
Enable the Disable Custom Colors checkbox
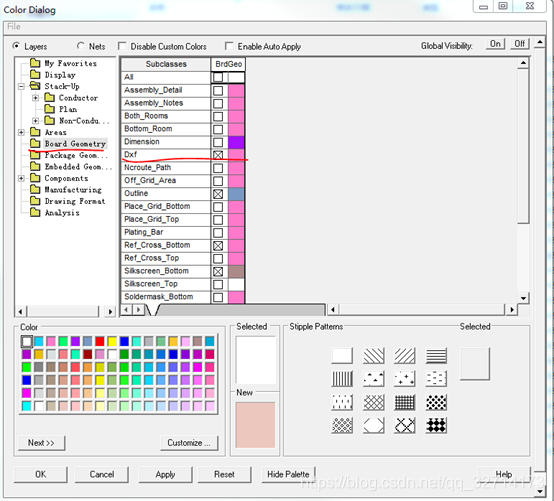(x=122, y=46)
